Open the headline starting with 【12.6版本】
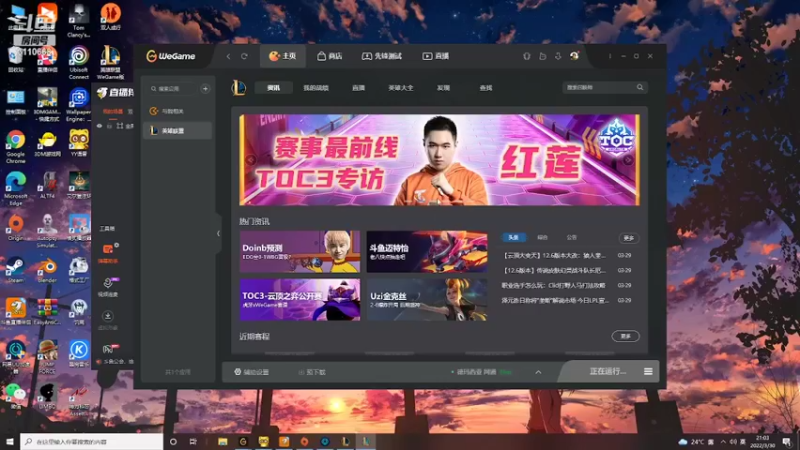Image resolution: width=800 pixels, height=450 pixels. (555, 270)
